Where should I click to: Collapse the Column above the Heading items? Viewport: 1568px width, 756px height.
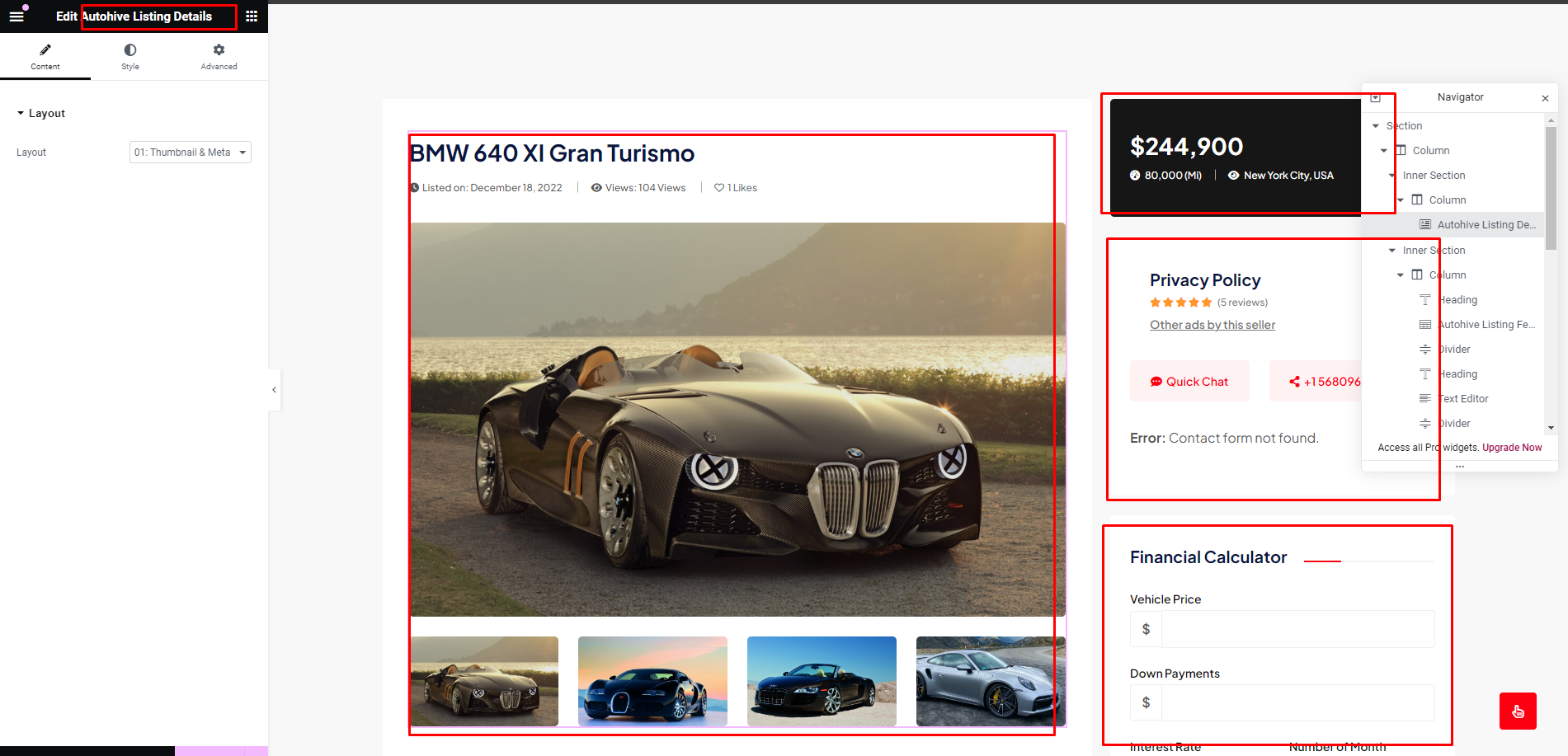click(1401, 275)
